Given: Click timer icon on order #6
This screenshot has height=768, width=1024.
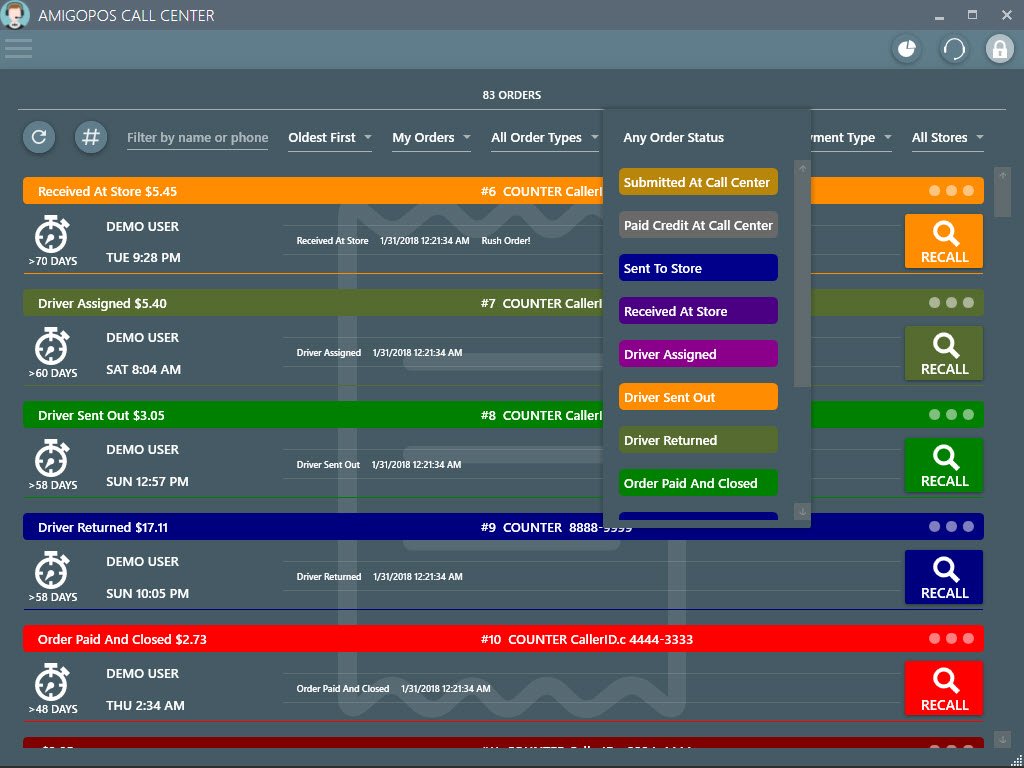Looking at the screenshot, I should point(52,235).
